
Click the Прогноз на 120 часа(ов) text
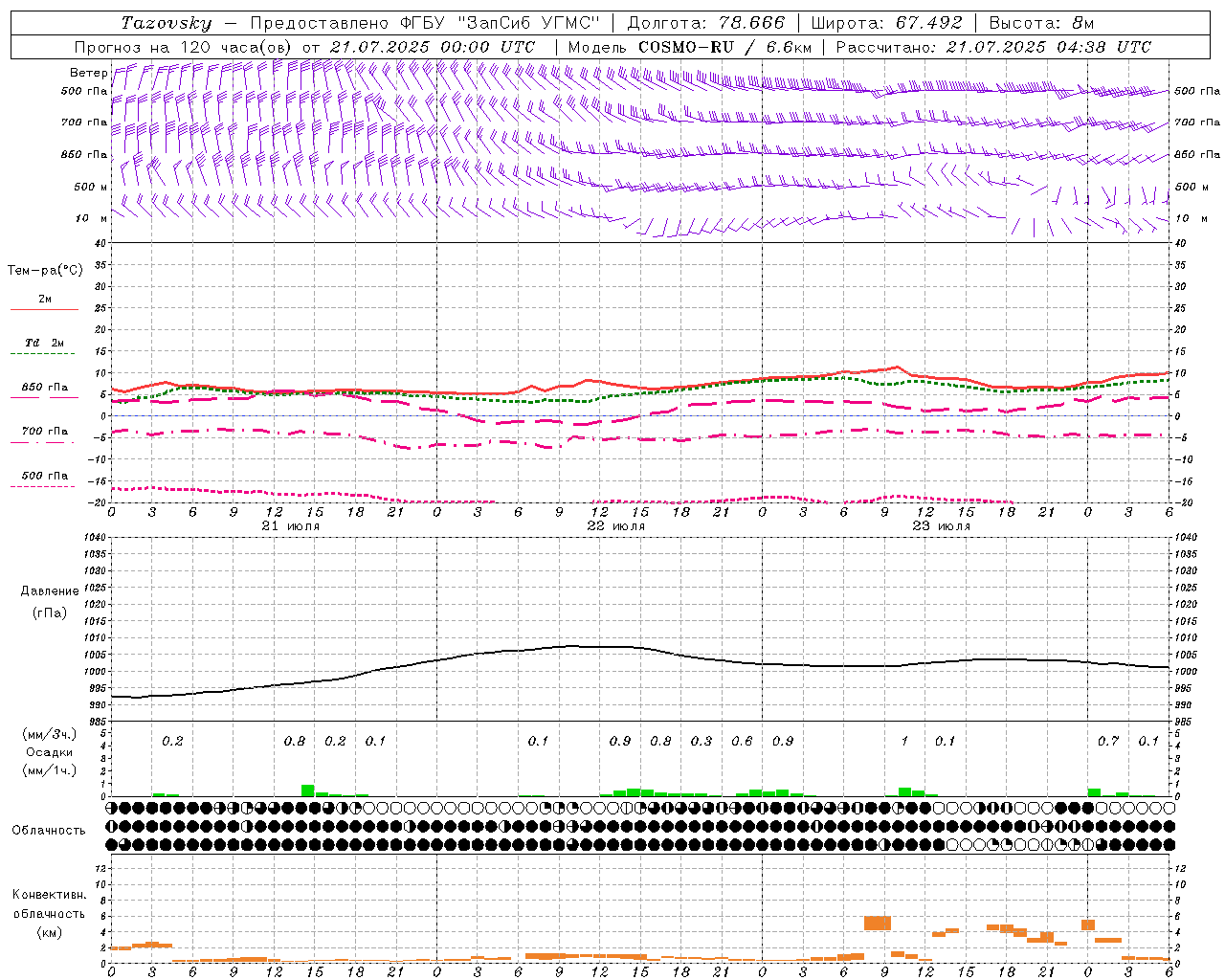point(184,47)
